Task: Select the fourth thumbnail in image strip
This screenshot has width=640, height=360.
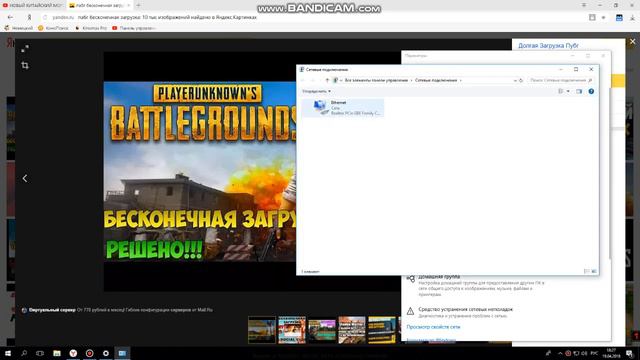Action: [x=352, y=329]
